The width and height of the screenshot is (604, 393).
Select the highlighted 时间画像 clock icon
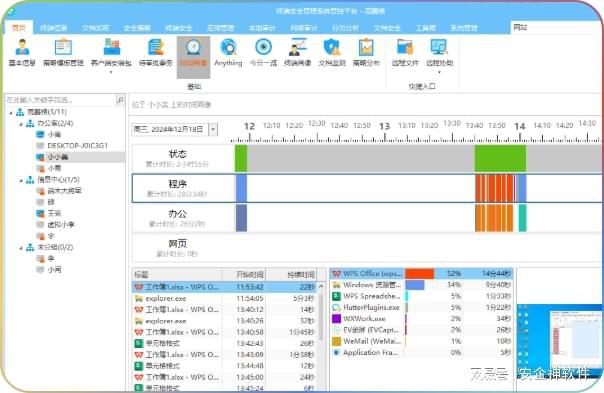point(193,47)
